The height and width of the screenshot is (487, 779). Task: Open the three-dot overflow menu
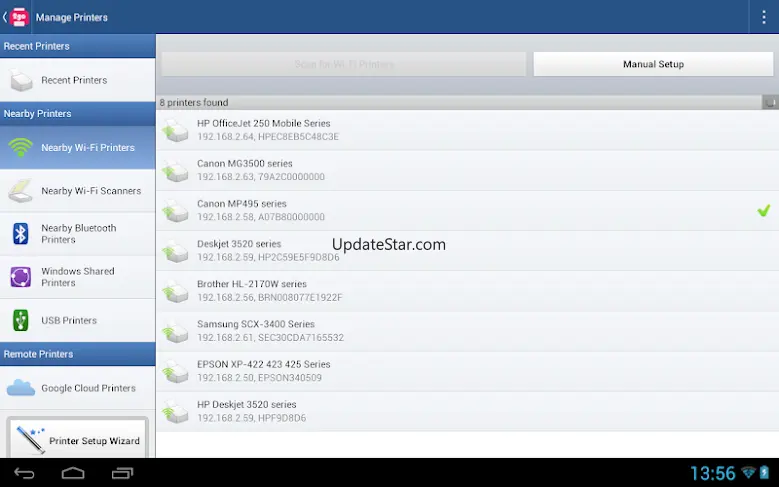pos(764,17)
